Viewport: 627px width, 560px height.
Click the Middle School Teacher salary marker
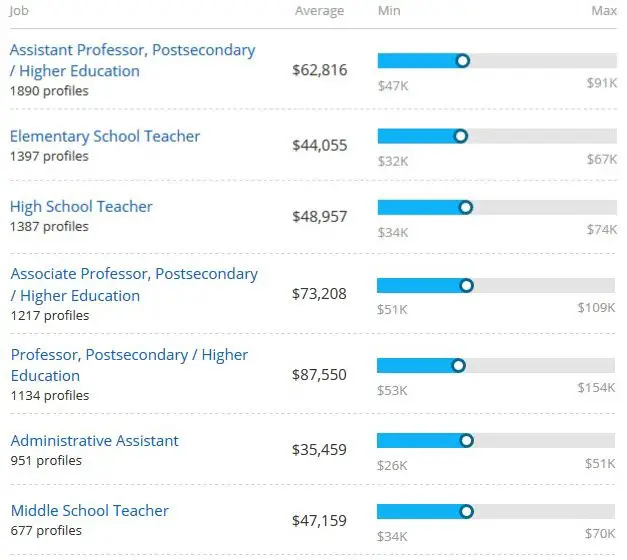pos(467,512)
